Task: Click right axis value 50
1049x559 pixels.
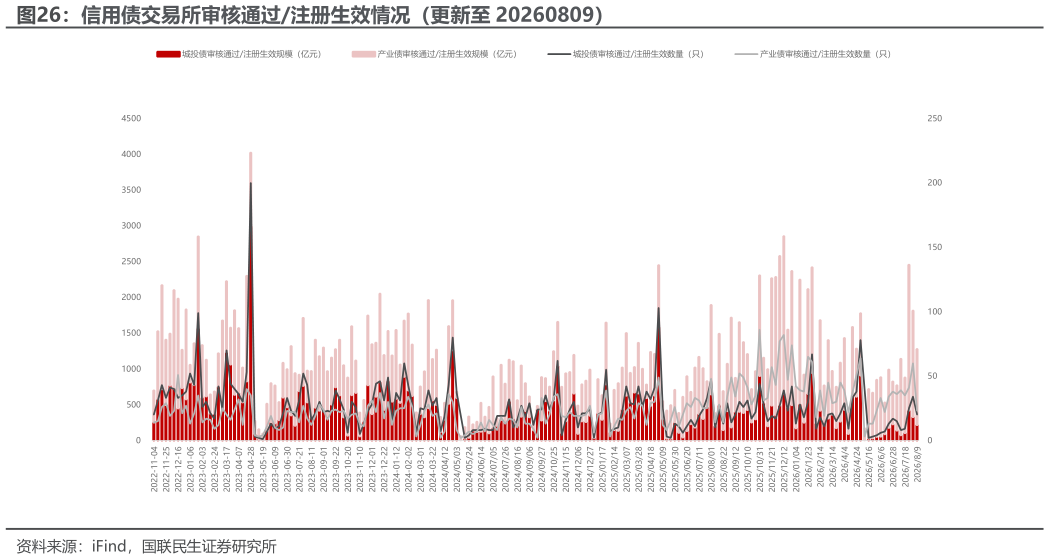Action: tap(933, 376)
